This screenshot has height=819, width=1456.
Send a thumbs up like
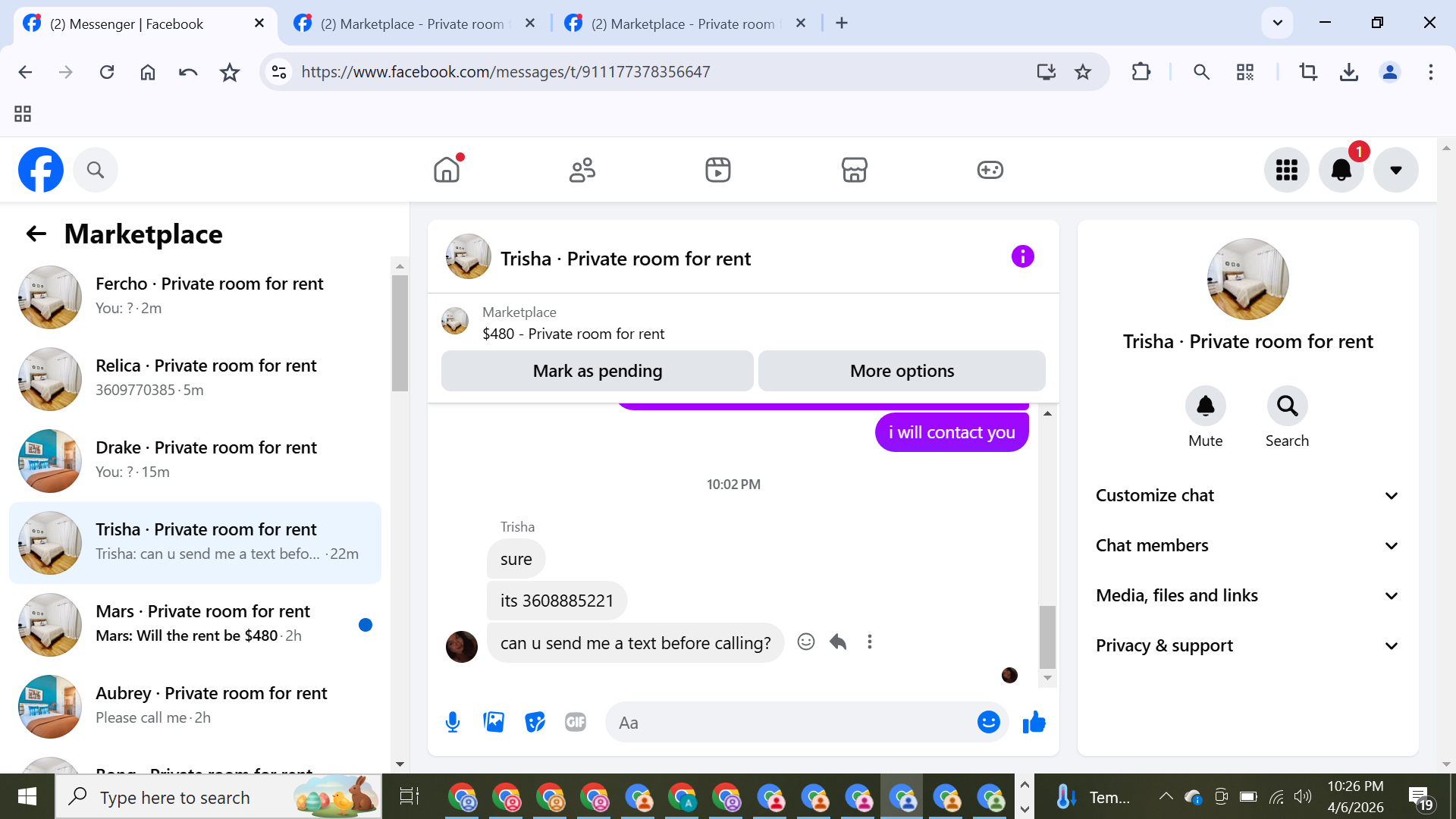1034,722
